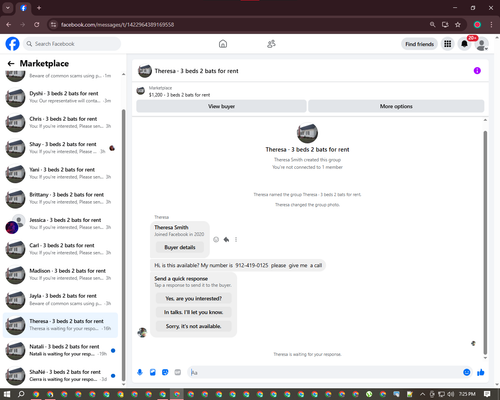The width and height of the screenshot is (500, 400).
Task: Open the account profile avatar menu
Action: 481,44
